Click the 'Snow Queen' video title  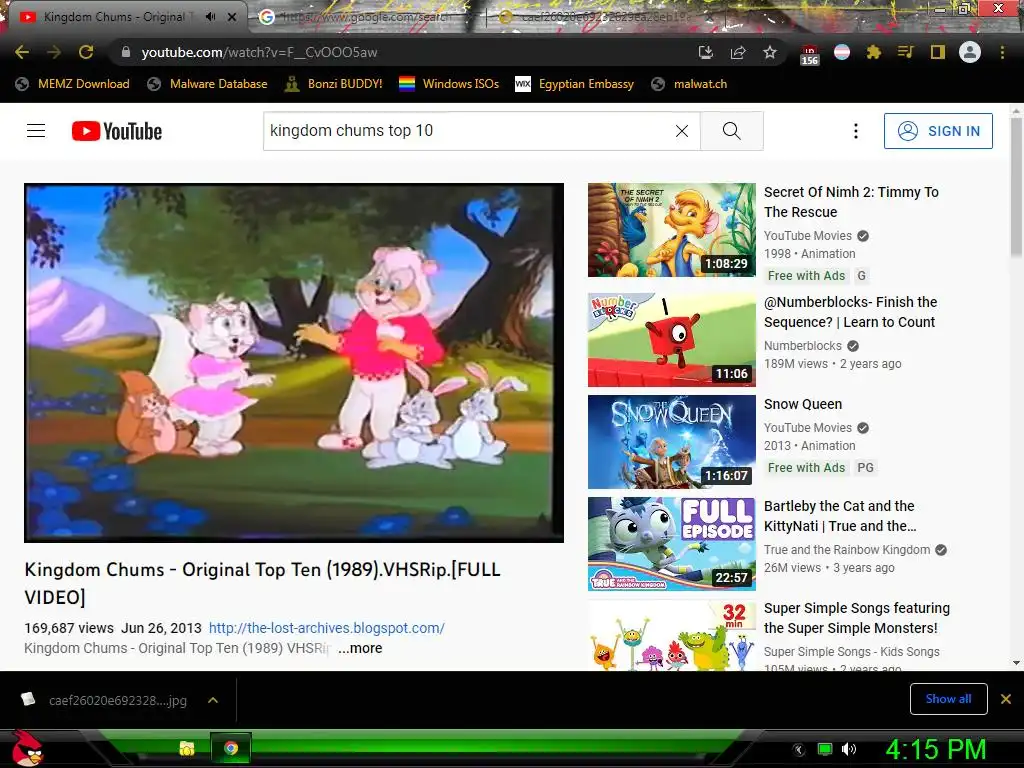(x=803, y=404)
